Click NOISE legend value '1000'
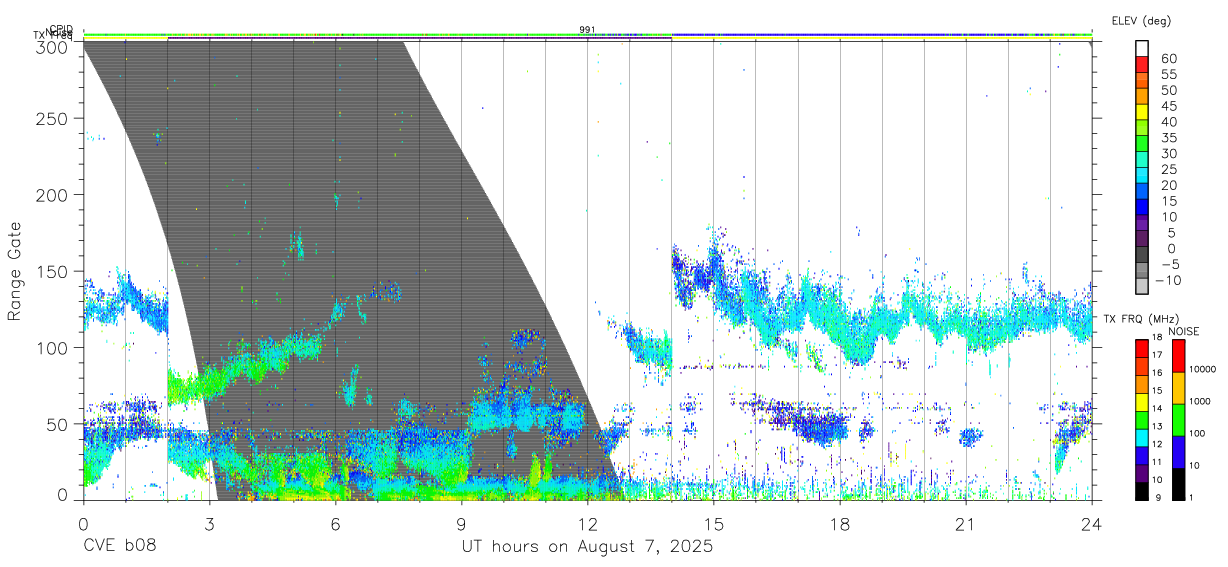Screen dimensions: 1228x567 pyautogui.click(x=1202, y=401)
